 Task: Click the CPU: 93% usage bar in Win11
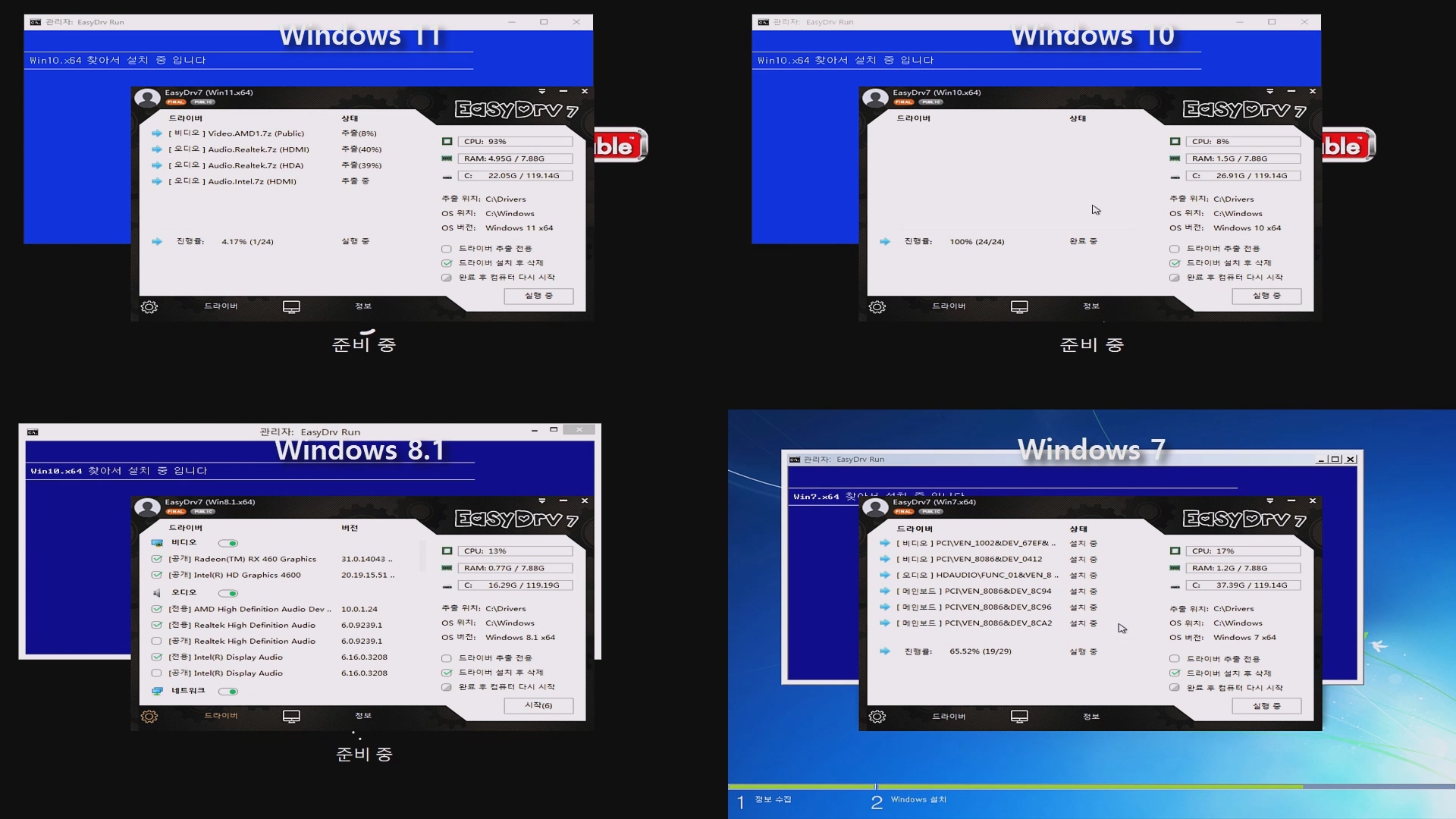516,142
